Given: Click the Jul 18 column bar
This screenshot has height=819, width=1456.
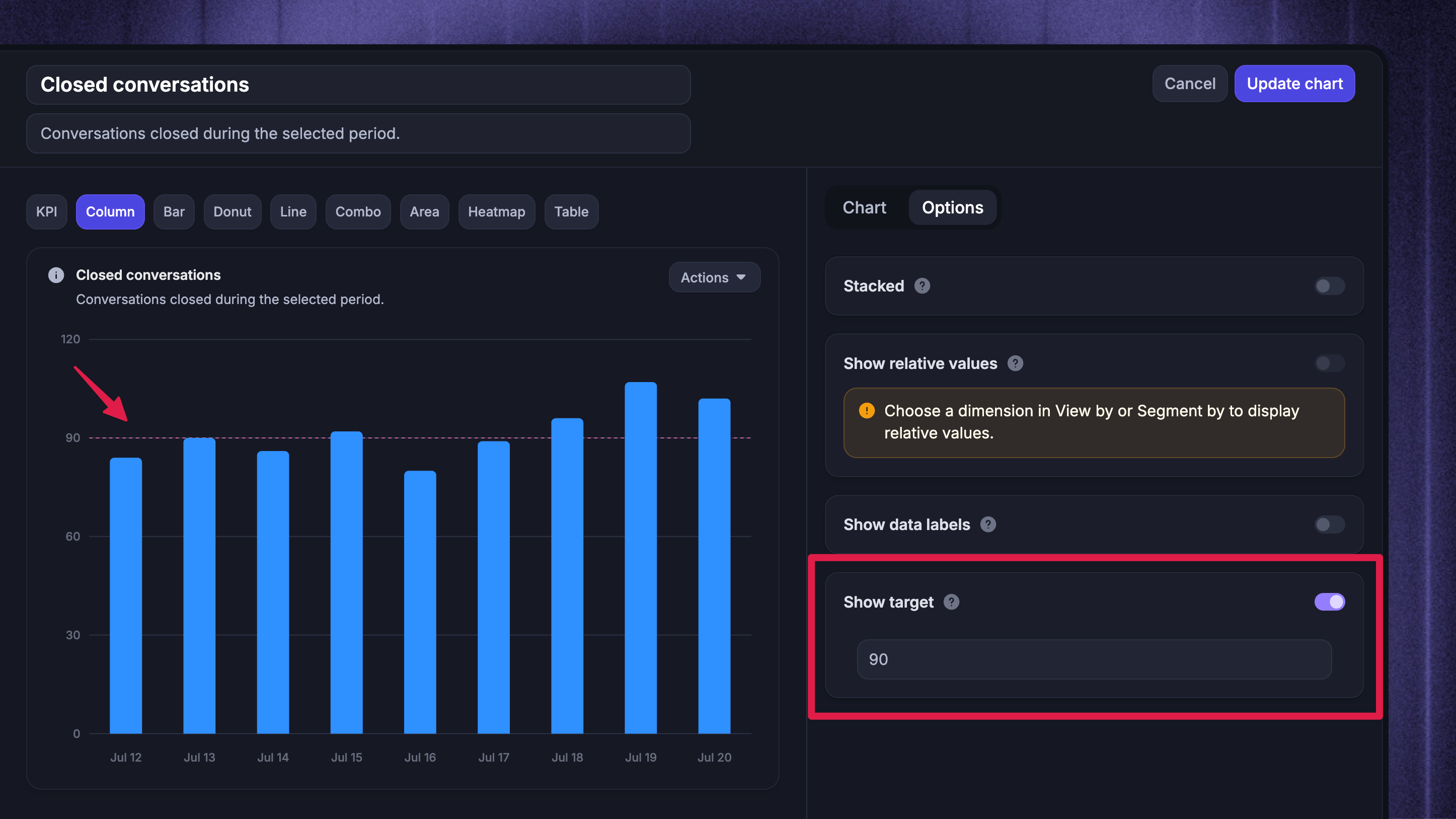Looking at the screenshot, I should [567, 576].
